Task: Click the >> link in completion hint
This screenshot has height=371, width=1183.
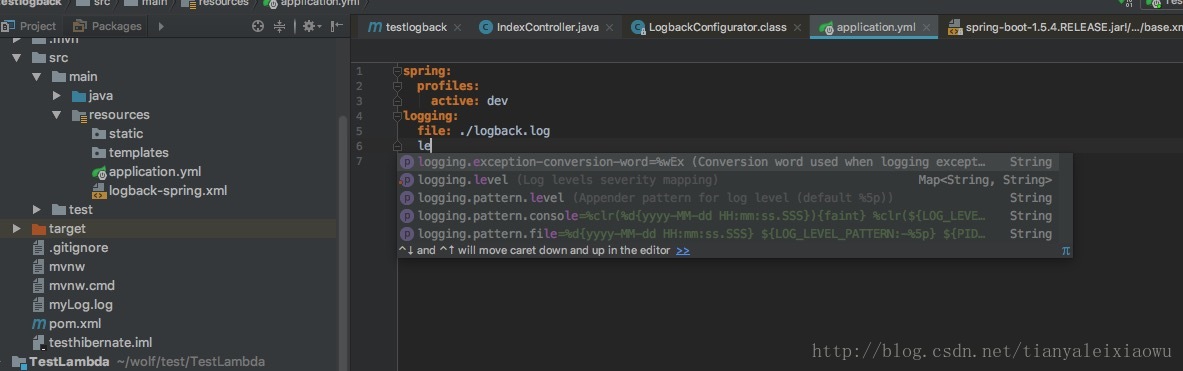Action: coord(683,250)
